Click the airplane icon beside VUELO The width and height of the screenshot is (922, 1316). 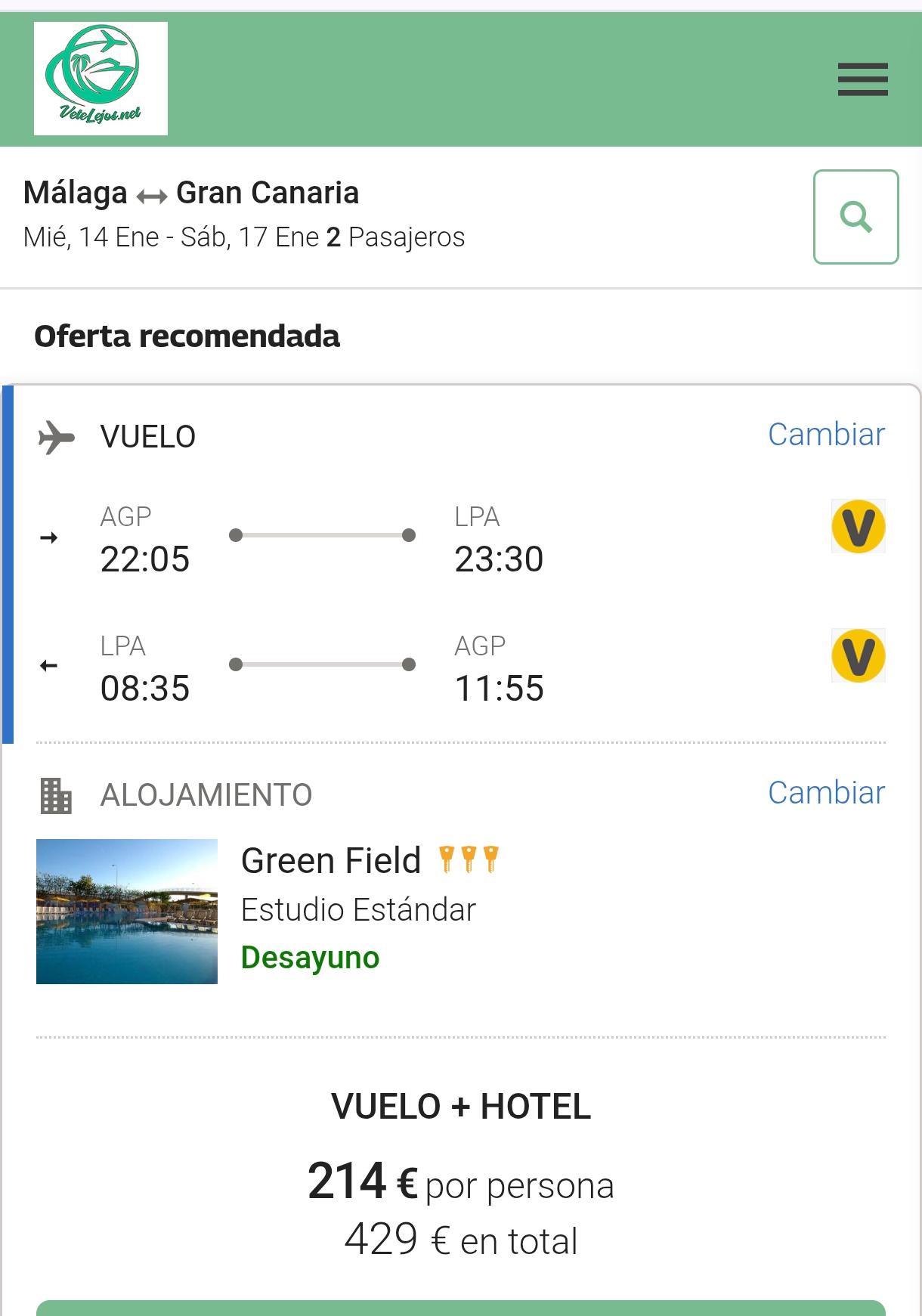click(x=57, y=438)
